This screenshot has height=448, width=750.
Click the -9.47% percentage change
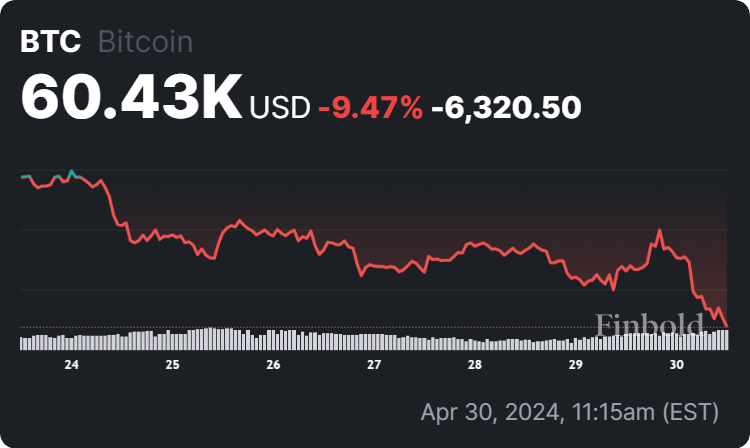pyautogui.click(x=369, y=106)
